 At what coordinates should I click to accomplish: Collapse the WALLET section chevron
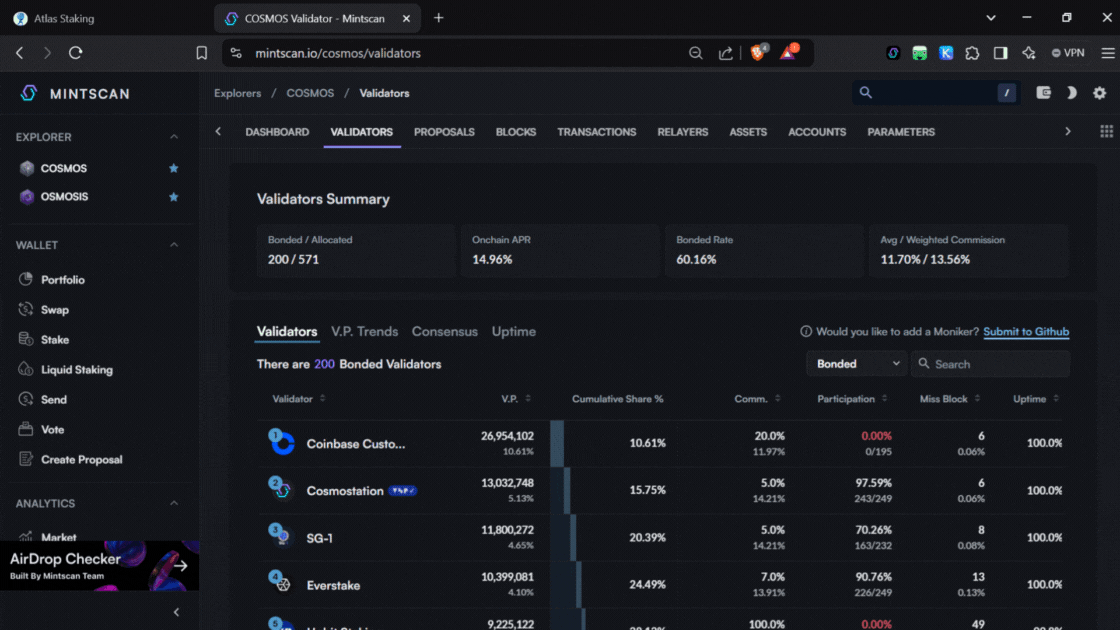(174, 245)
